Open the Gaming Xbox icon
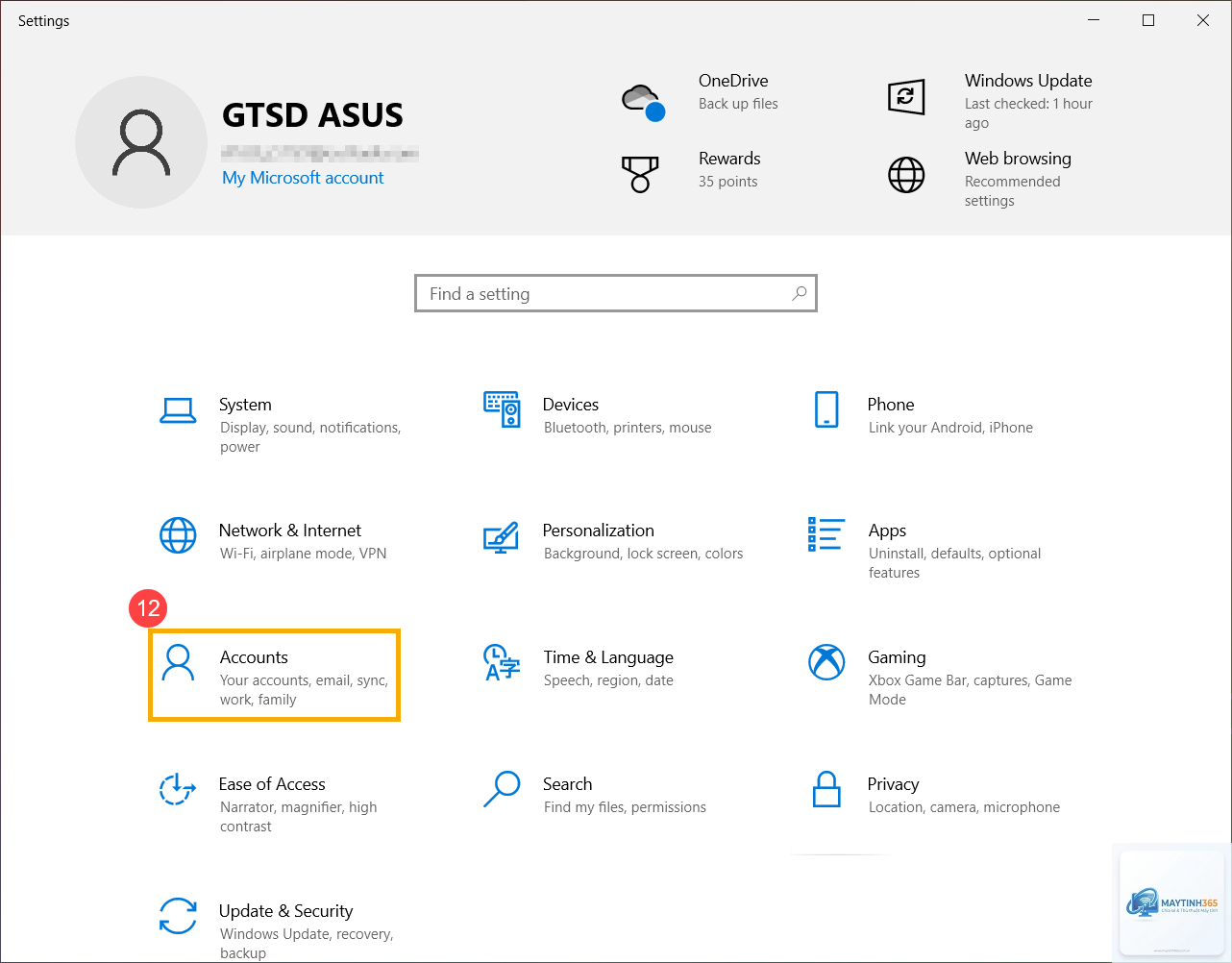 [826, 661]
